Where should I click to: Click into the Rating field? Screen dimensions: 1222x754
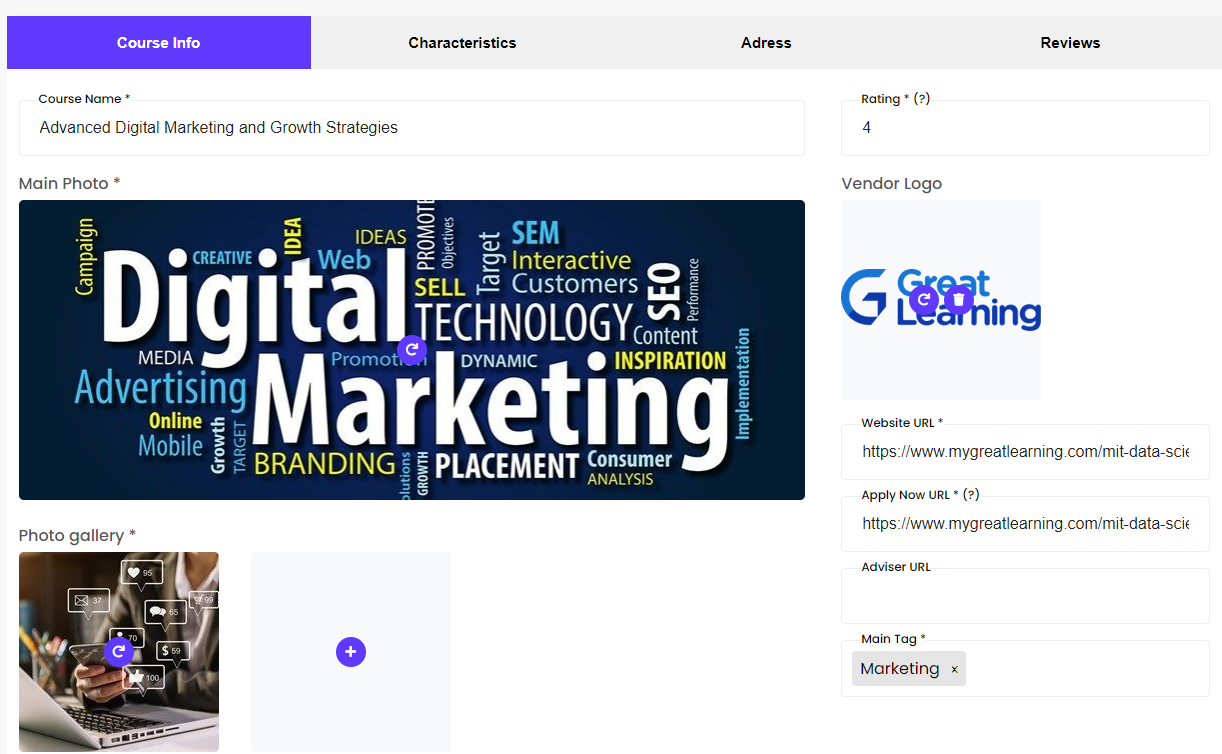point(1025,128)
